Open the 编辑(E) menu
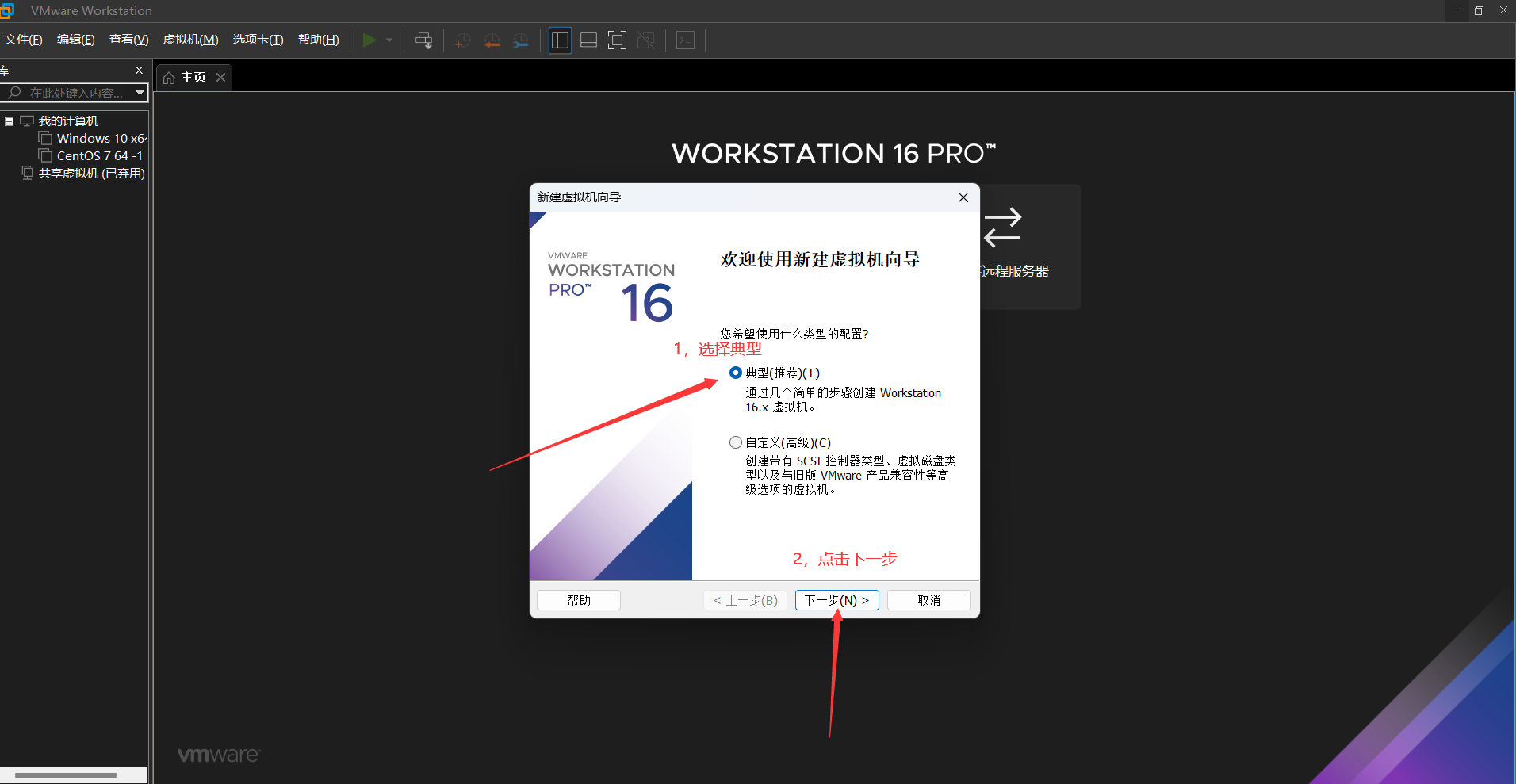 click(76, 40)
